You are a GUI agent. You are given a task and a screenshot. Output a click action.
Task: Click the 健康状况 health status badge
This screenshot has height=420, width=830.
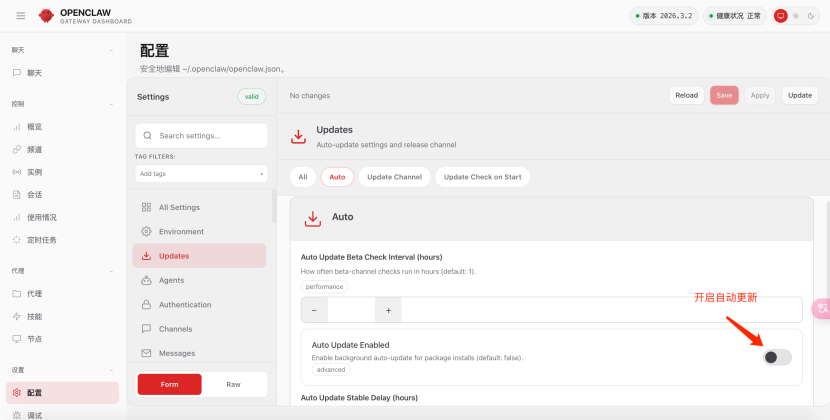point(735,16)
